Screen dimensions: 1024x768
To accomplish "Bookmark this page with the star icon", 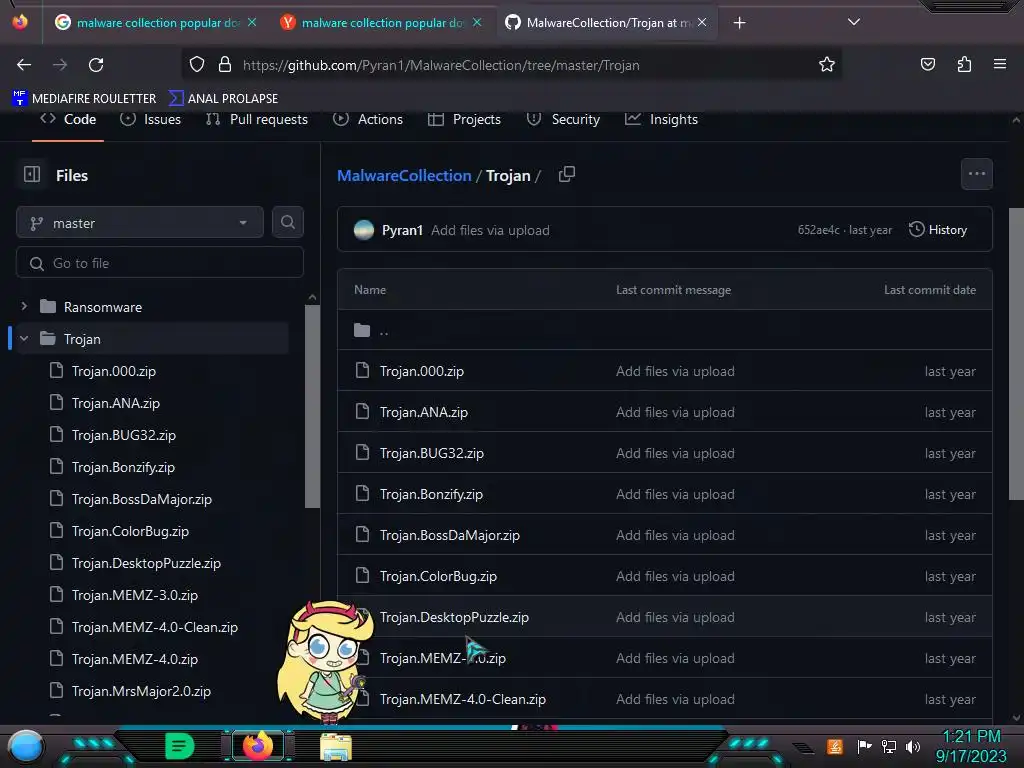I will pos(827,65).
